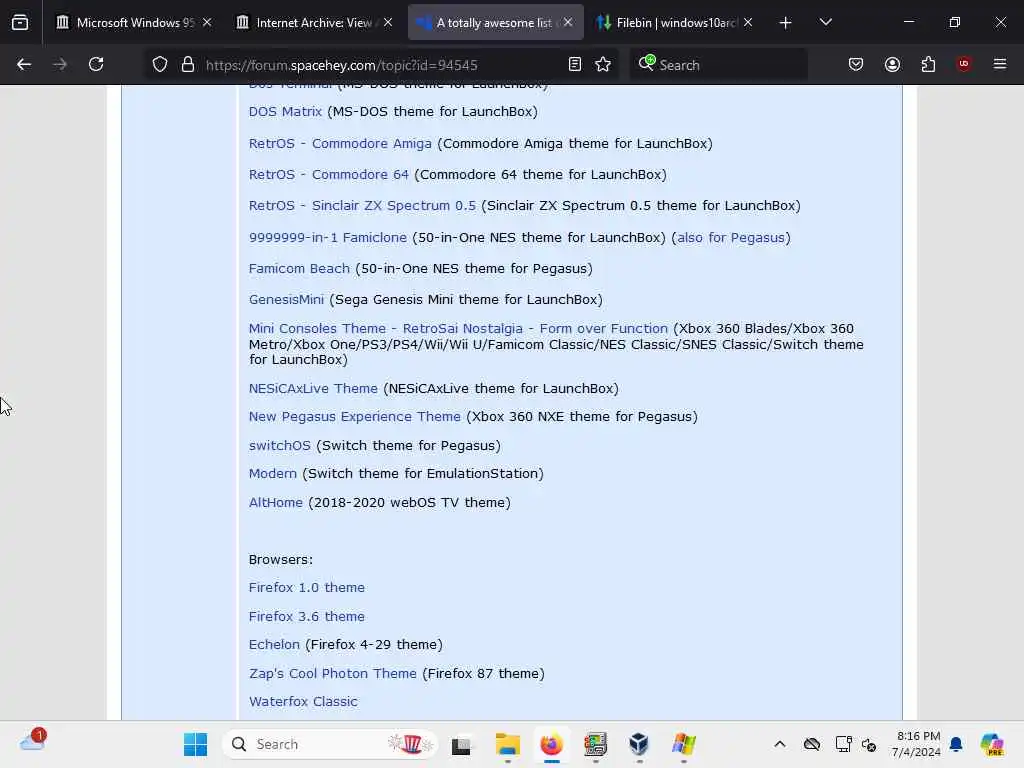Open the Windows flag app in taskbar
Screen dimensions: 1024x768
[683, 744]
